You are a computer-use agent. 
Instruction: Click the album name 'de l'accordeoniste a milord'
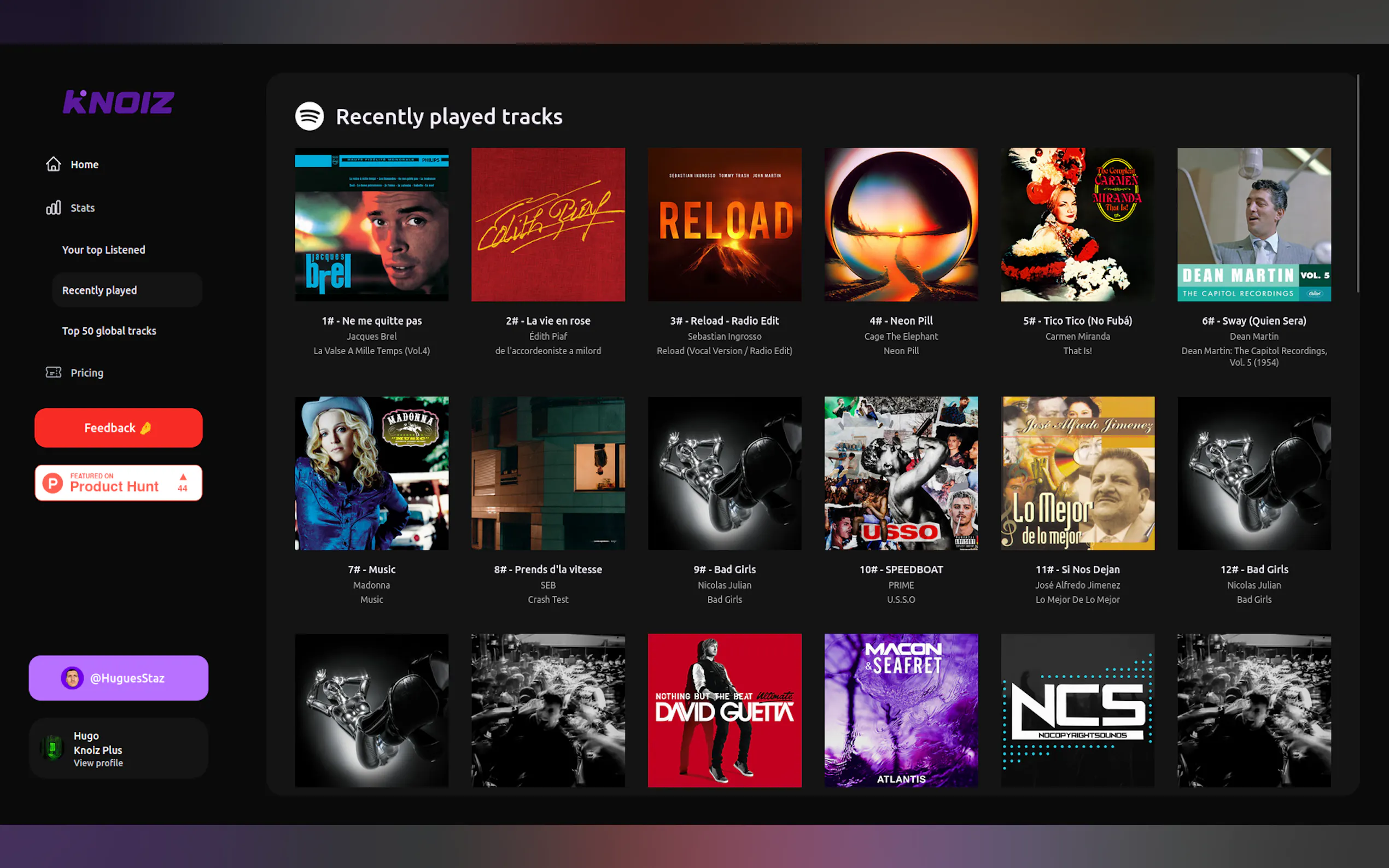point(548,351)
